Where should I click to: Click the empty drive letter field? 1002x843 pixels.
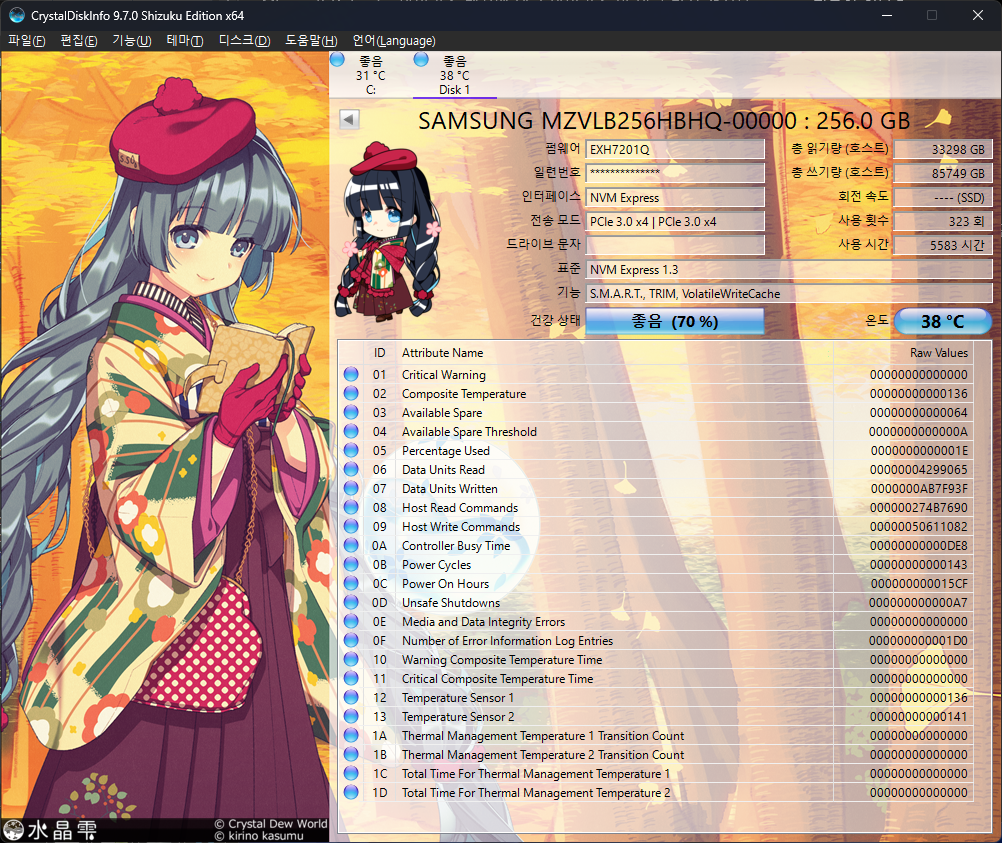point(675,245)
